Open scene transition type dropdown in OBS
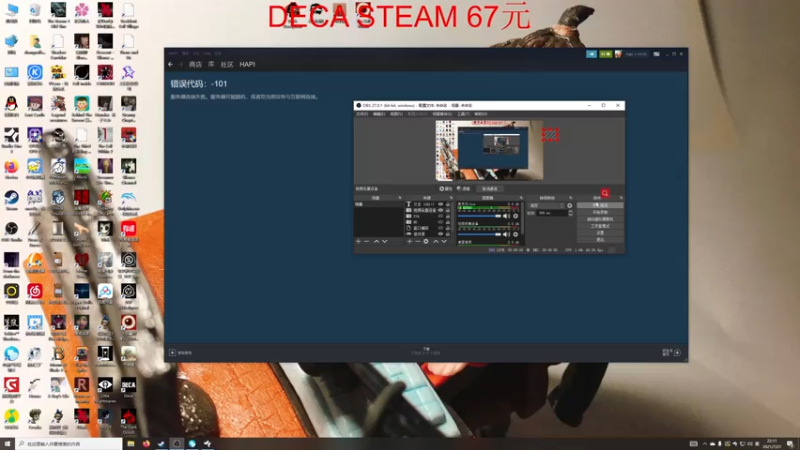Screen dimensions: 800x450 pyautogui.click(x=546, y=206)
